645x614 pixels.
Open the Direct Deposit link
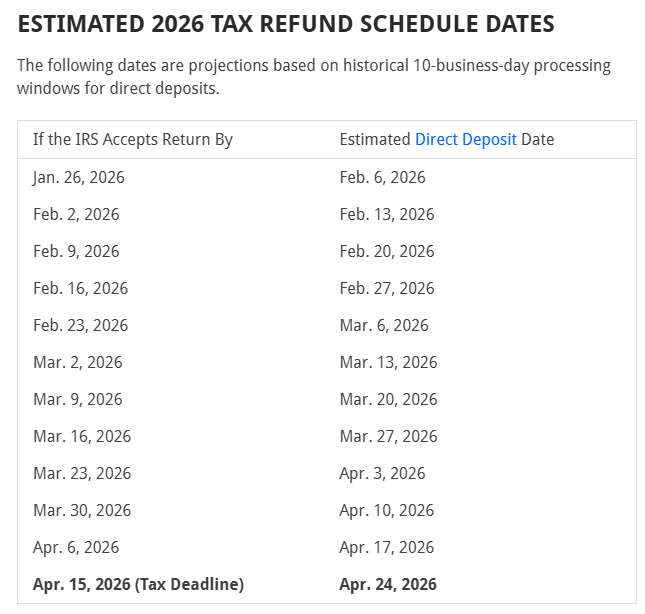point(465,140)
